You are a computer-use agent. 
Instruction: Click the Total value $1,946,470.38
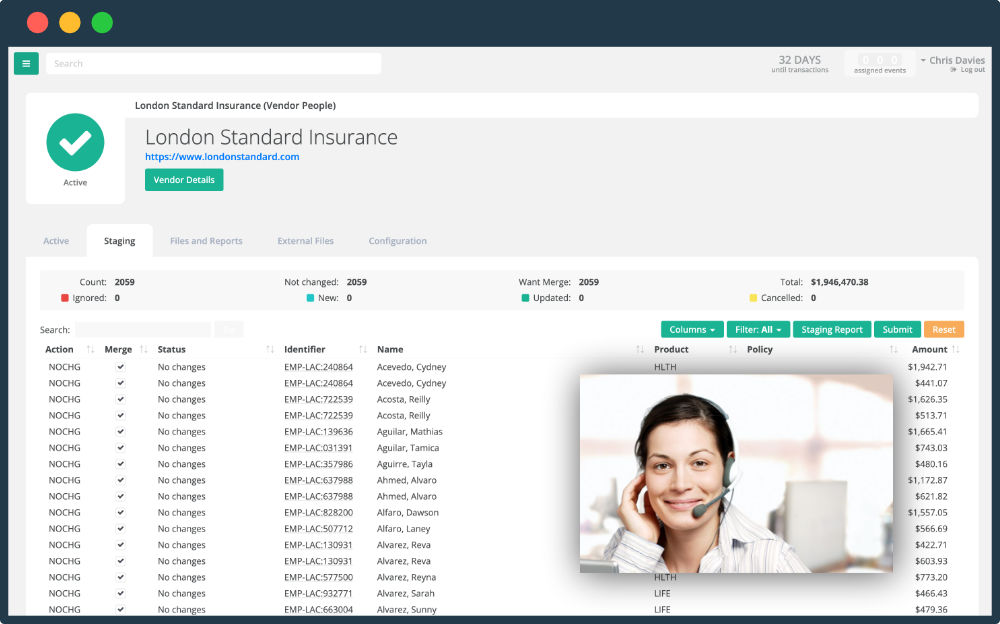click(x=839, y=282)
